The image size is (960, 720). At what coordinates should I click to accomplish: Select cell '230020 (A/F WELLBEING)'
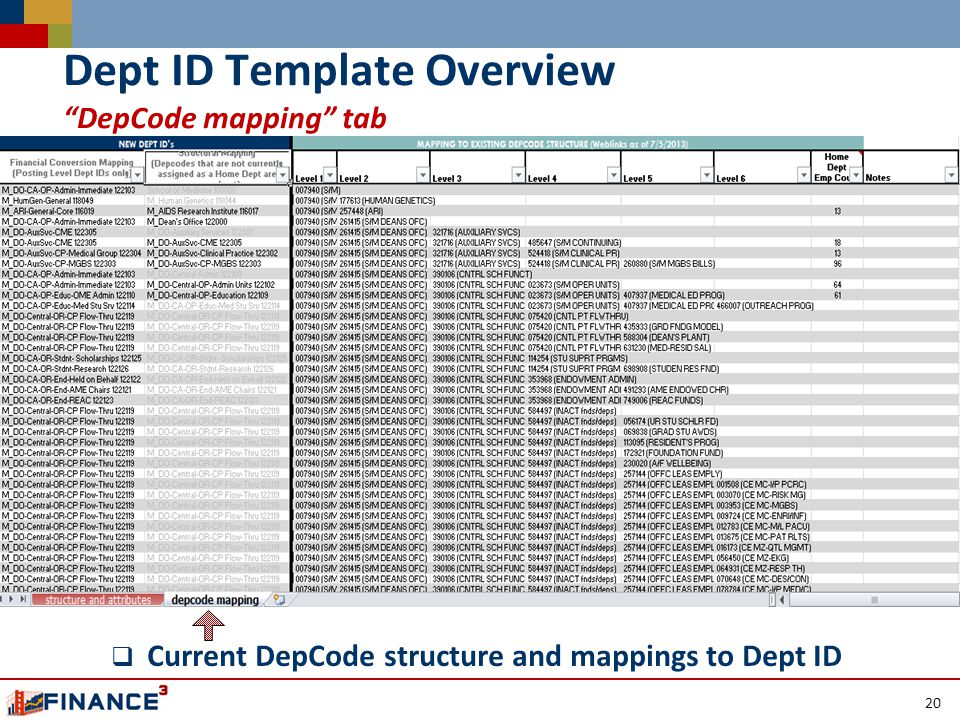[668, 463]
